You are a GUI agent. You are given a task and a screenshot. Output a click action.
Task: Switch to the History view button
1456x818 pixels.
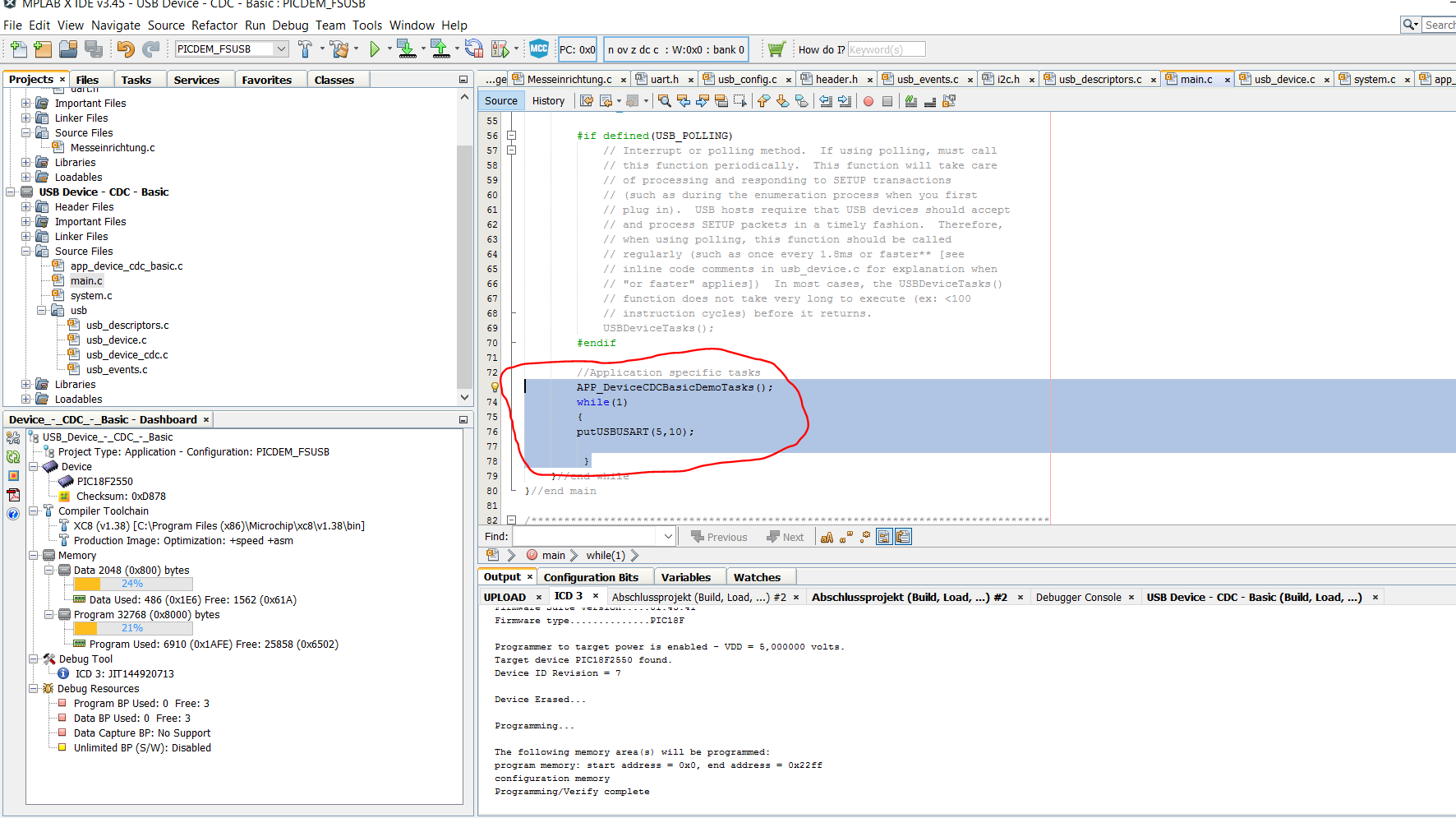pos(548,101)
